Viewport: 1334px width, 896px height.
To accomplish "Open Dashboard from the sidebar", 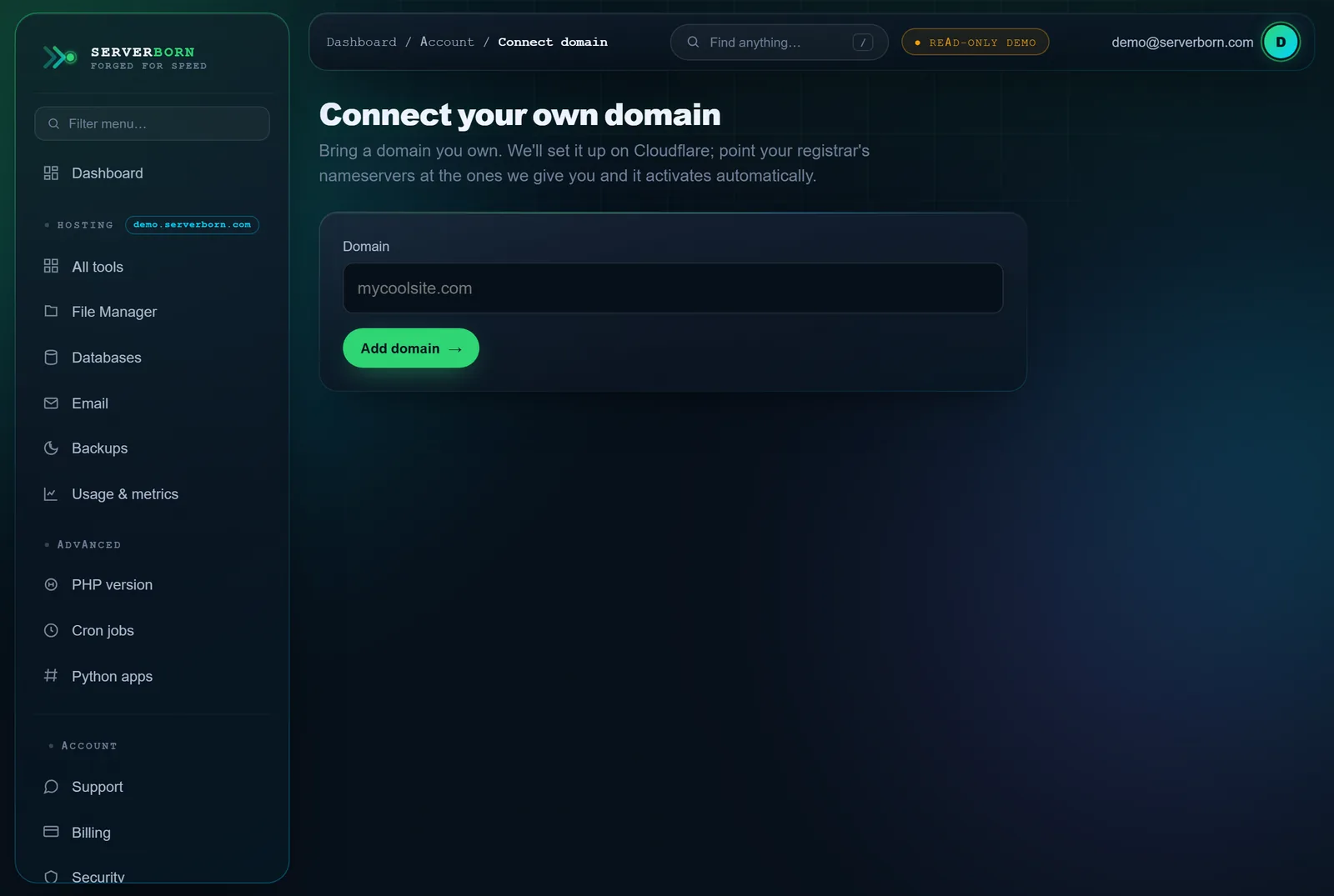I will click(152, 173).
